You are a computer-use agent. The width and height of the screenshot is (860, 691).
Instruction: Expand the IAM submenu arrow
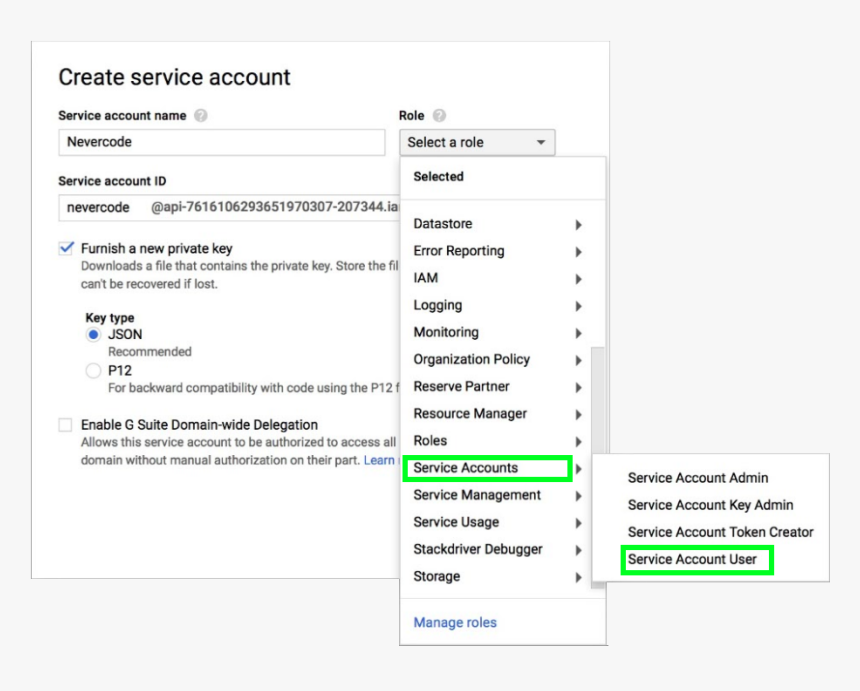[x=579, y=279]
